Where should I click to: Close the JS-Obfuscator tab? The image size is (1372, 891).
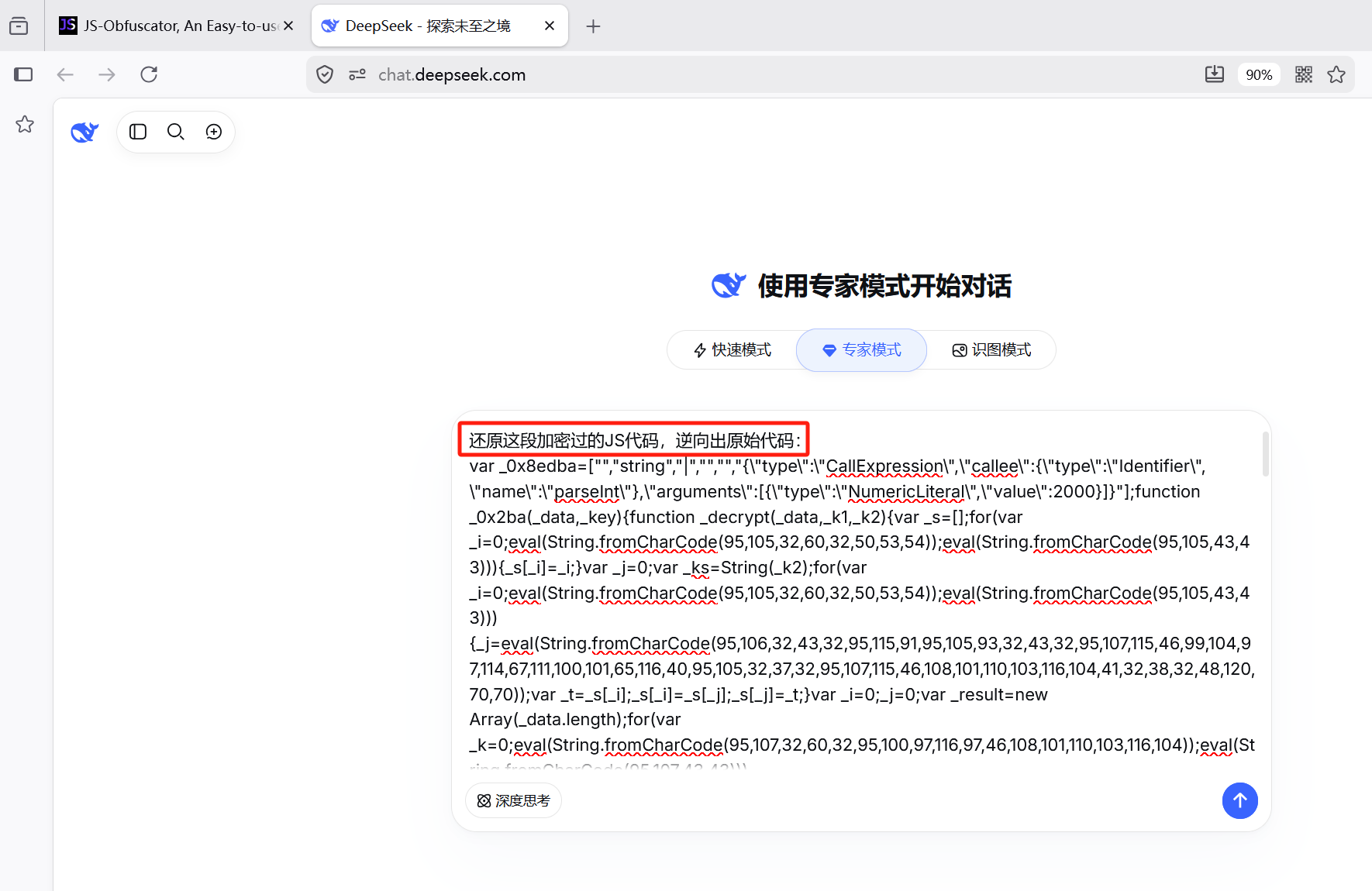point(288,26)
